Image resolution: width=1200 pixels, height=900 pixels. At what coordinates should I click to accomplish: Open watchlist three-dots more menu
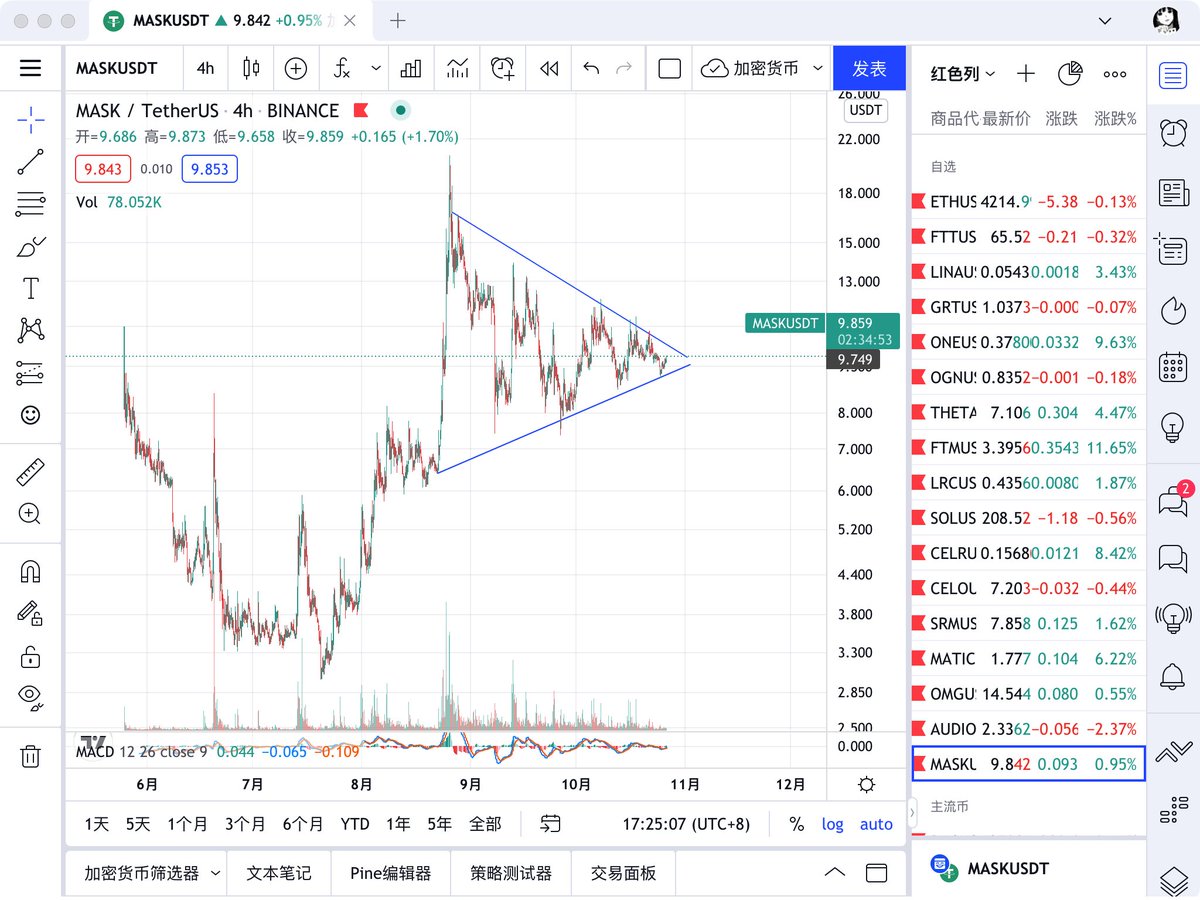click(1115, 73)
